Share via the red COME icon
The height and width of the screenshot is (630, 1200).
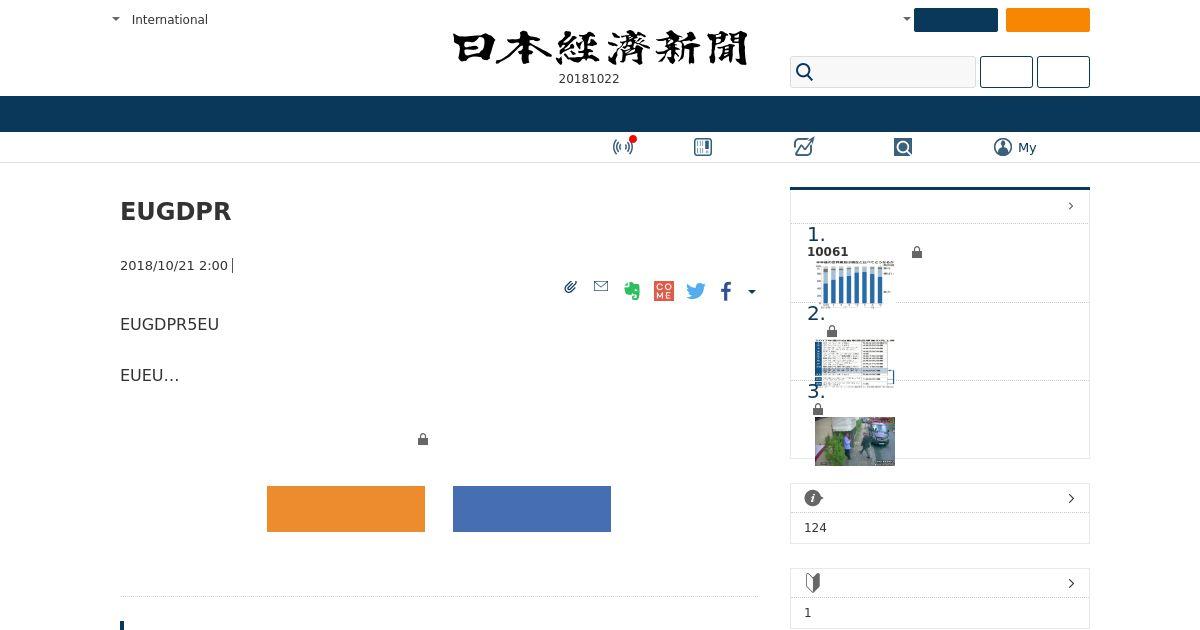[x=664, y=291]
